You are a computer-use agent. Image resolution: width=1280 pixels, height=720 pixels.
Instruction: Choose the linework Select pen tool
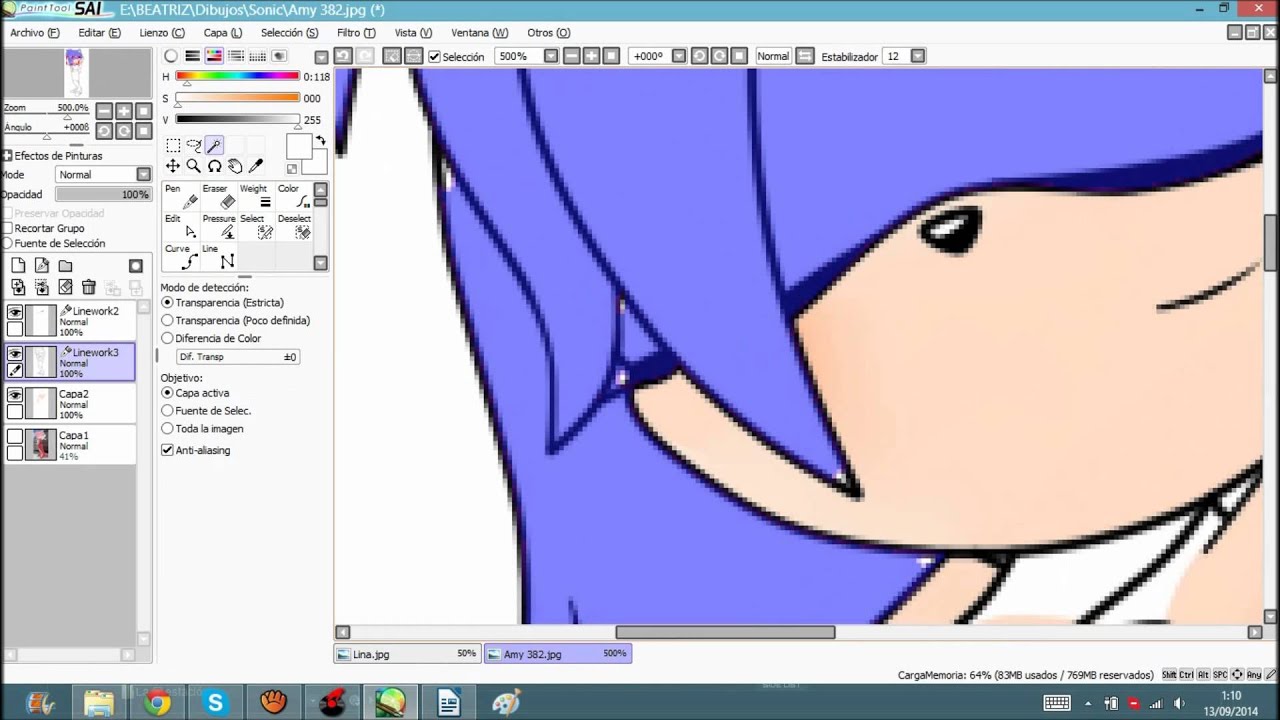click(257, 227)
